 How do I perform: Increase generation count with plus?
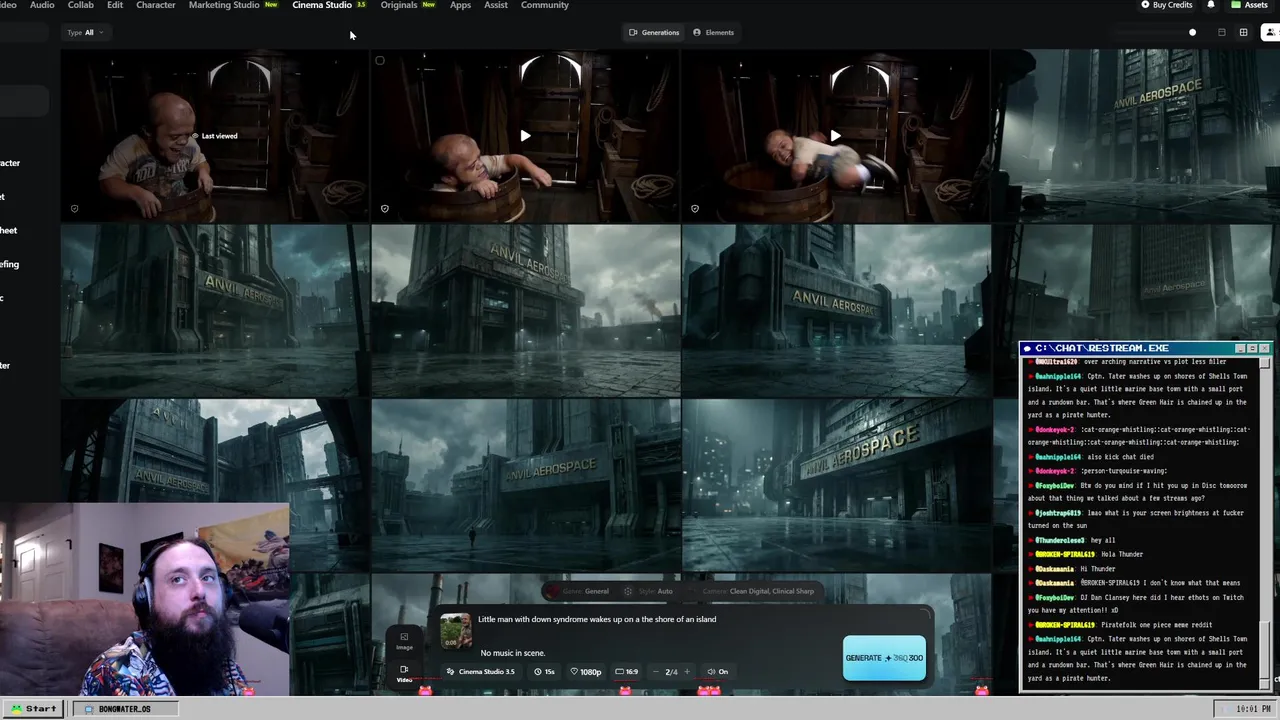[x=686, y=672]
